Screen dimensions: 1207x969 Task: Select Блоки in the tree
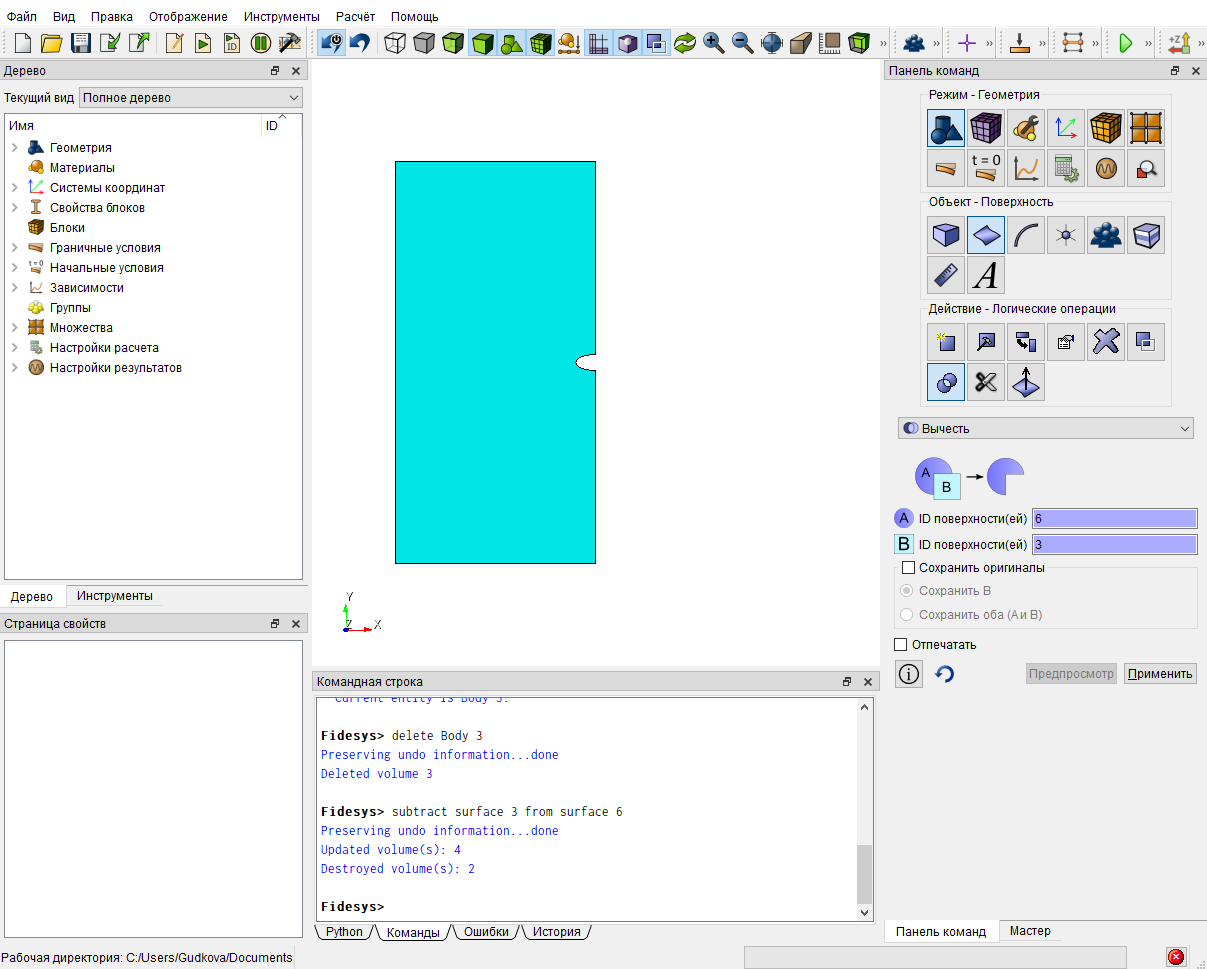(67, 228)
